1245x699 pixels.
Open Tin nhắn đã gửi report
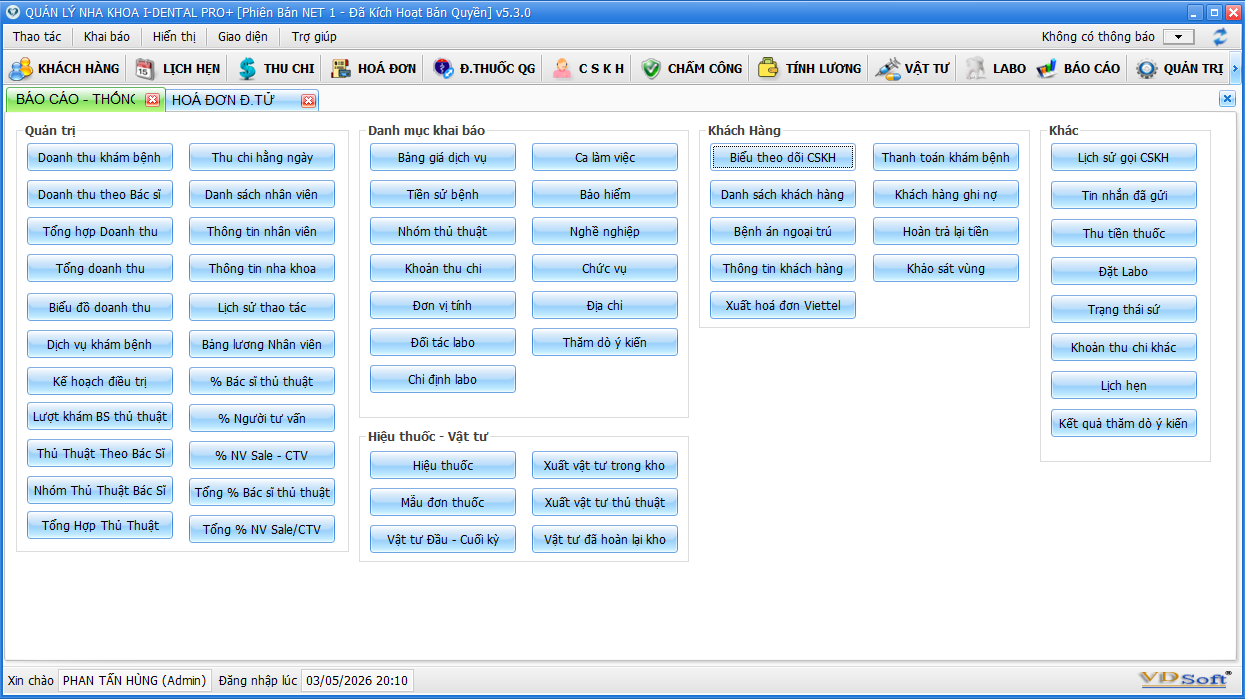1124,195
